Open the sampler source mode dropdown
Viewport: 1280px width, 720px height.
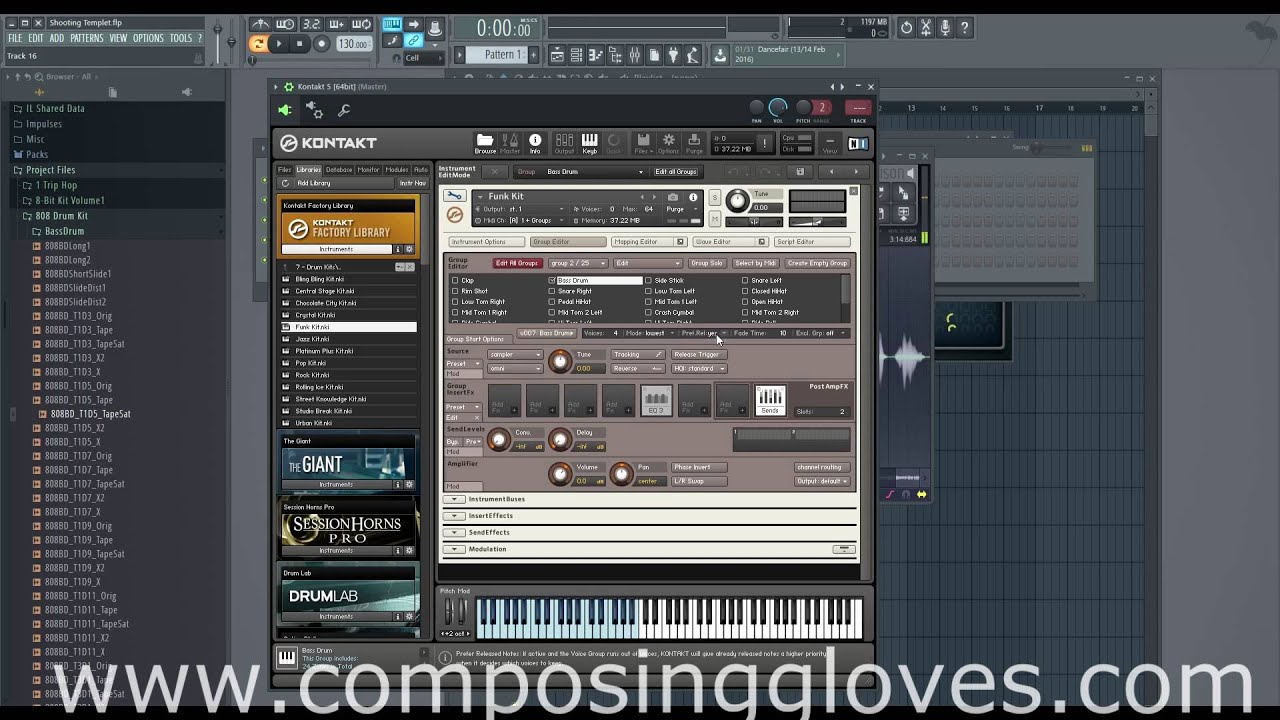pos(515,354)
